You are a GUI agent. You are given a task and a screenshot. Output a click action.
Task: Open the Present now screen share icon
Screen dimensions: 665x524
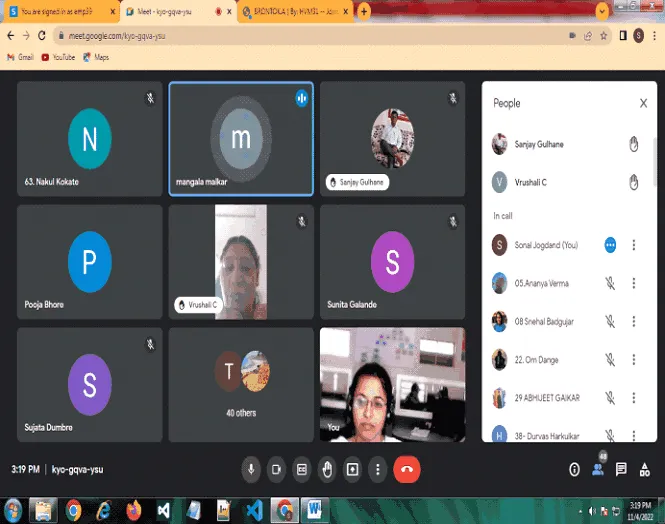(352, 469)
